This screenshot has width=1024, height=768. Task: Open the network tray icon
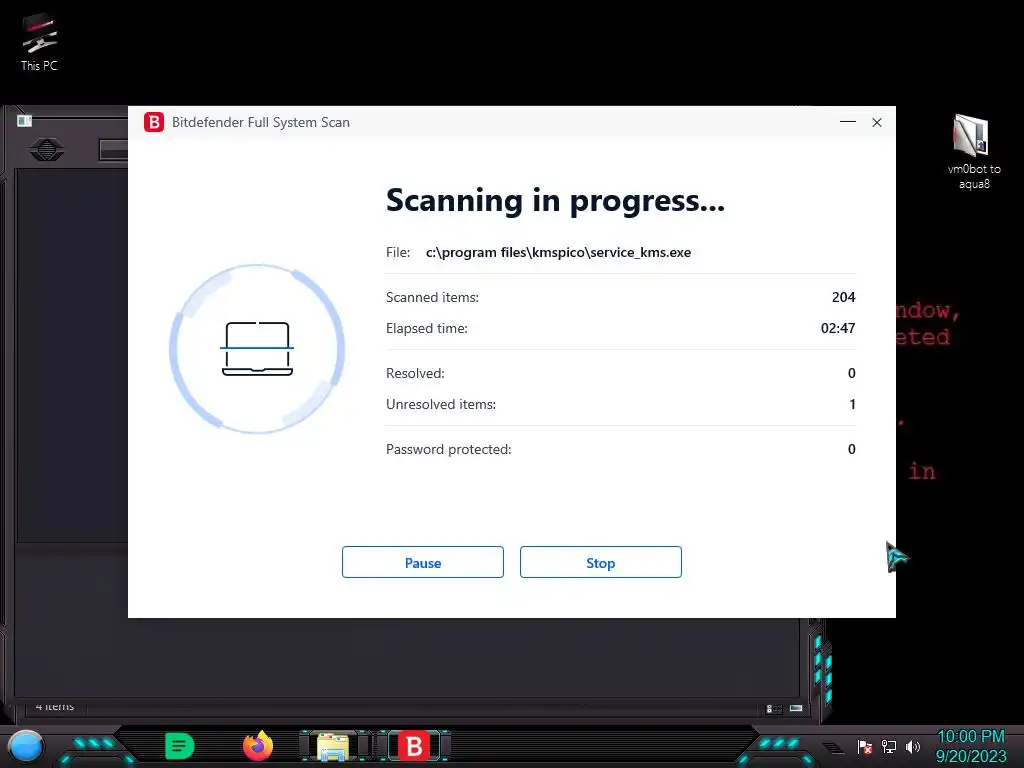coord(889,747)
